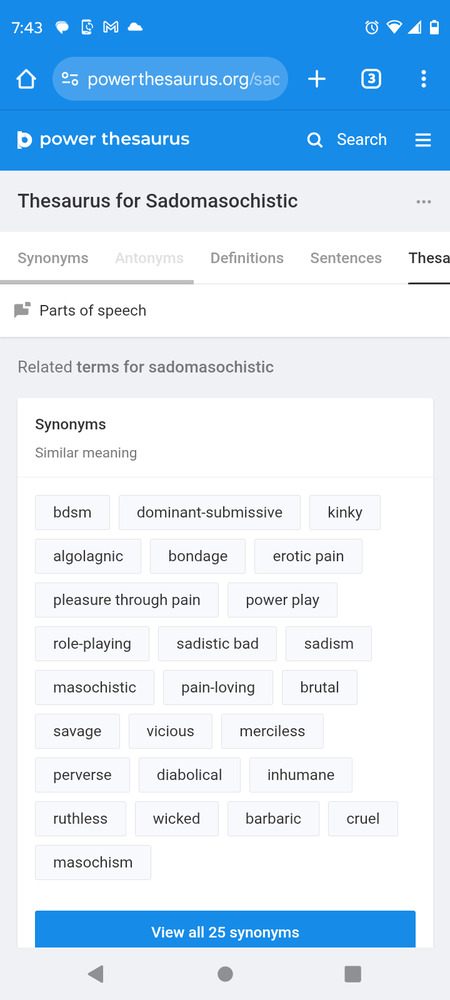Select the synonym 'pleasure through pain'
This screenshot has width=450, height=1000.
(x=127, y=600)
